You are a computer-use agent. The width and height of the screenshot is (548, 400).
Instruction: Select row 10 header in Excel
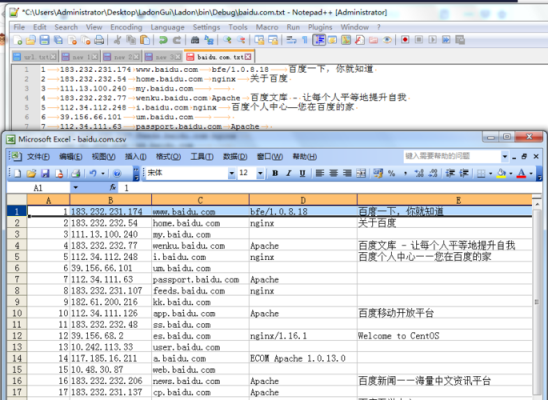tap(17, 313)
